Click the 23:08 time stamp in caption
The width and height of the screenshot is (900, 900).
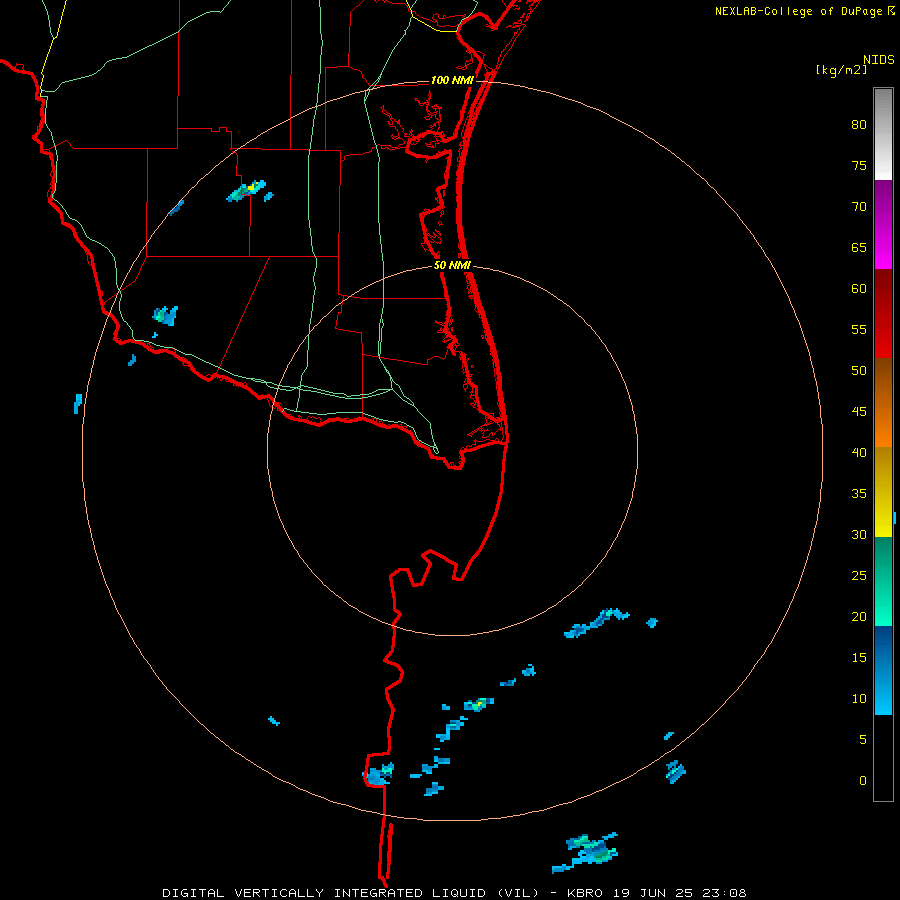point(726,893)
